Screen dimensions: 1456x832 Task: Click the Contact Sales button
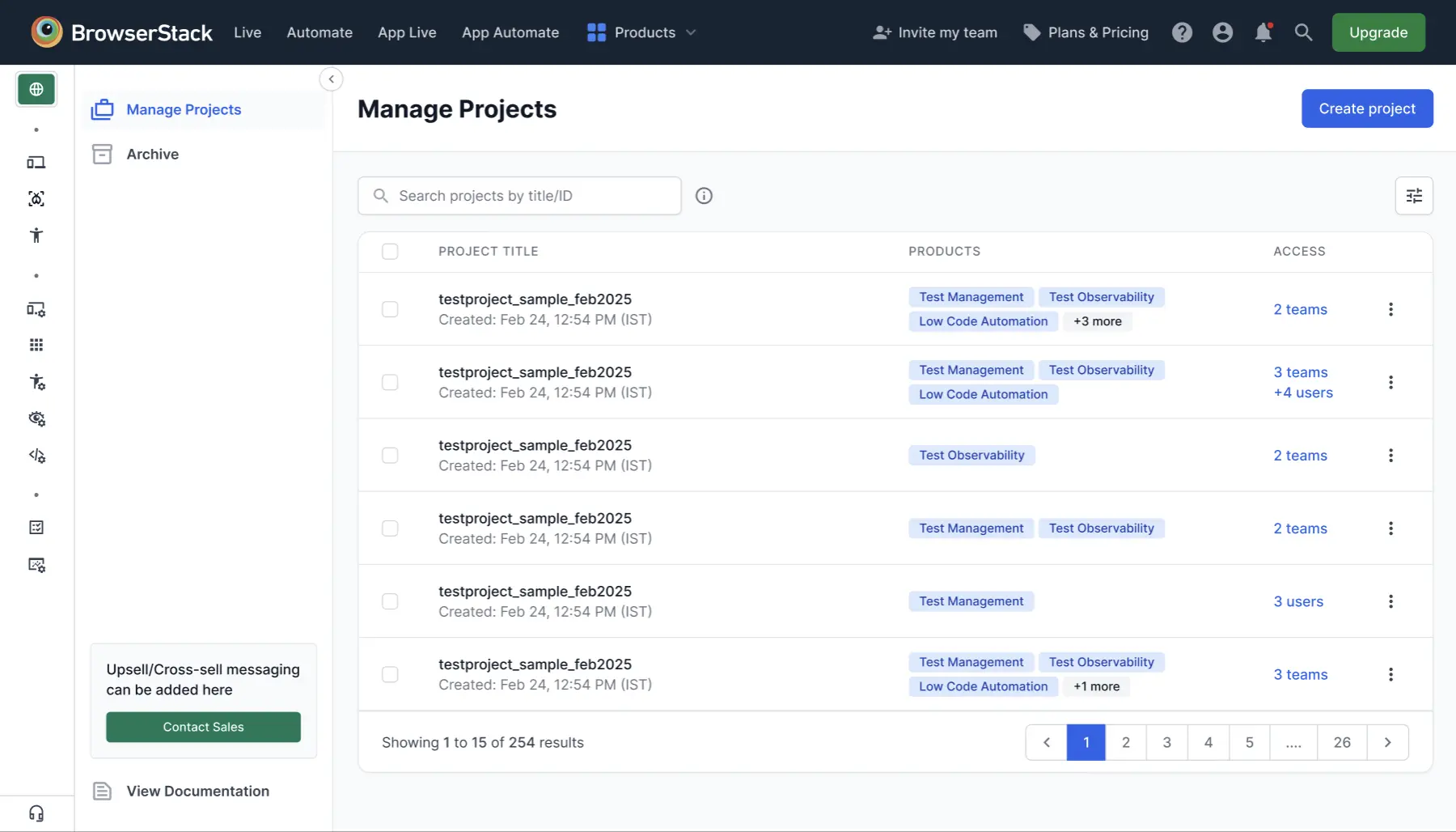coord(203,727)
